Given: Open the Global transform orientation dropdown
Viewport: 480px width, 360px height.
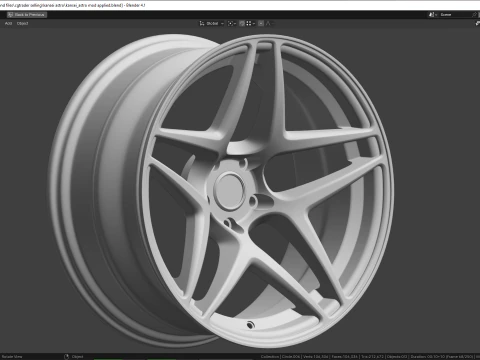Looking at the screenshot, I should (212, 23).
